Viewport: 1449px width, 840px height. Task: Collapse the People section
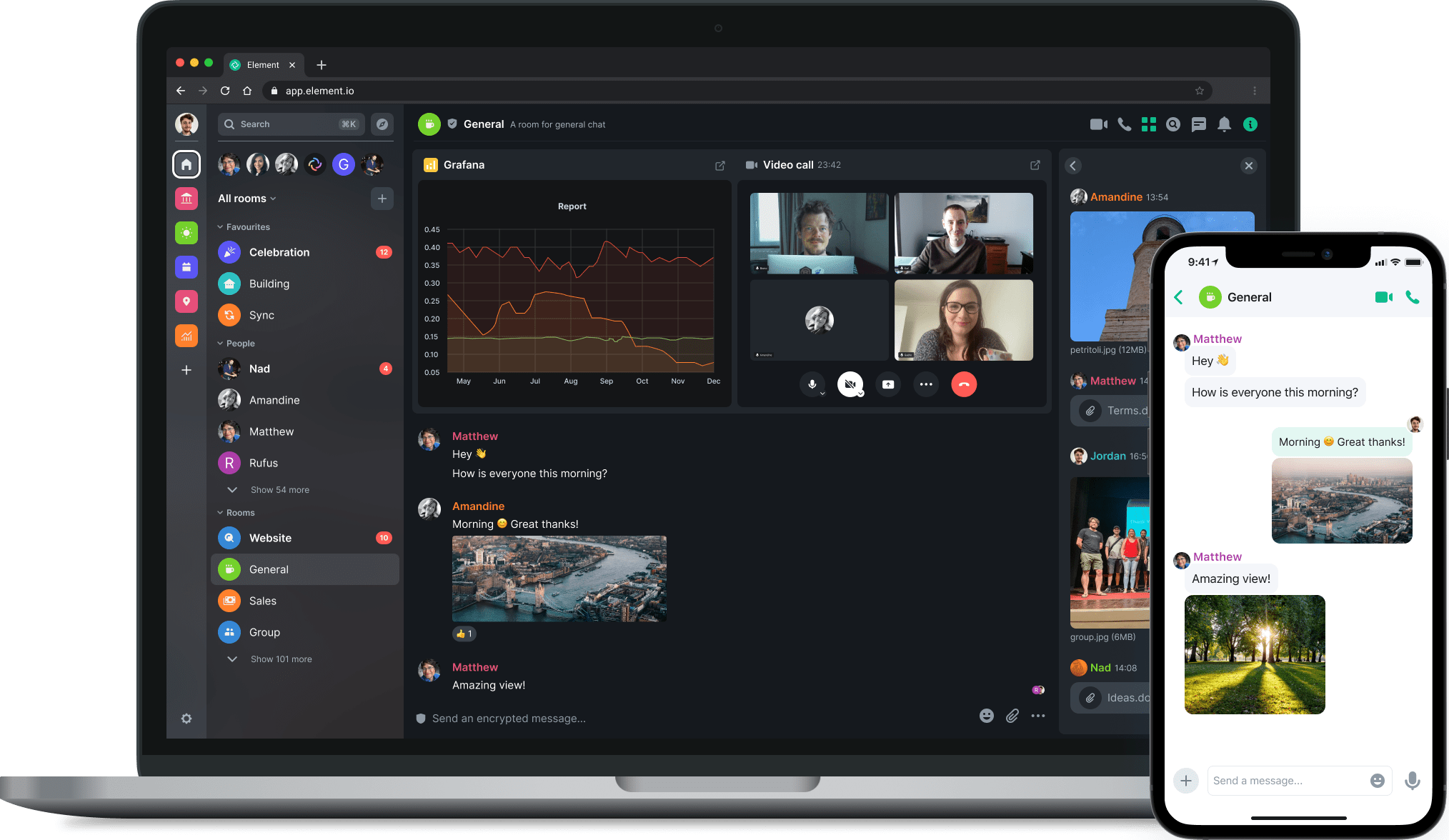point(236,344)
